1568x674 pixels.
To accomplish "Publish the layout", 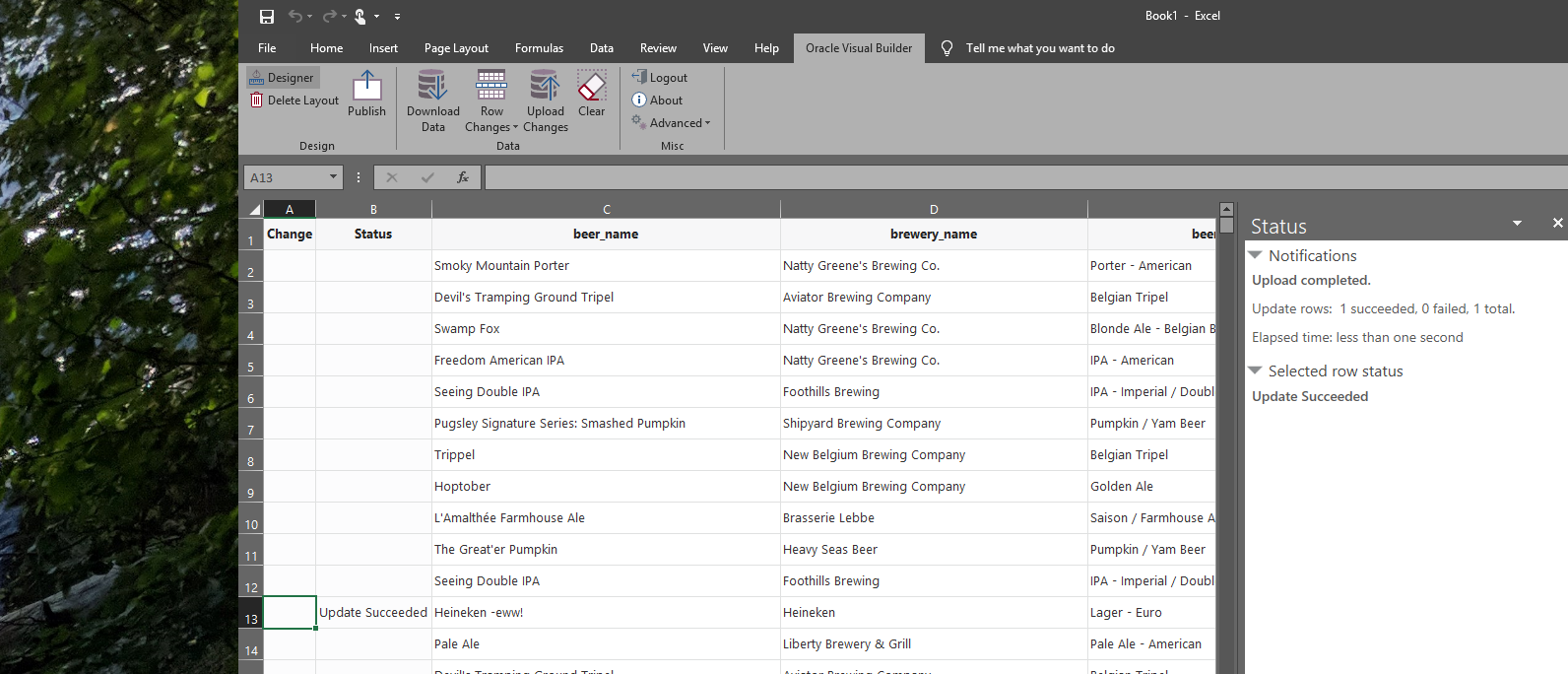I will pyautogui.click(x=366, y=95).
